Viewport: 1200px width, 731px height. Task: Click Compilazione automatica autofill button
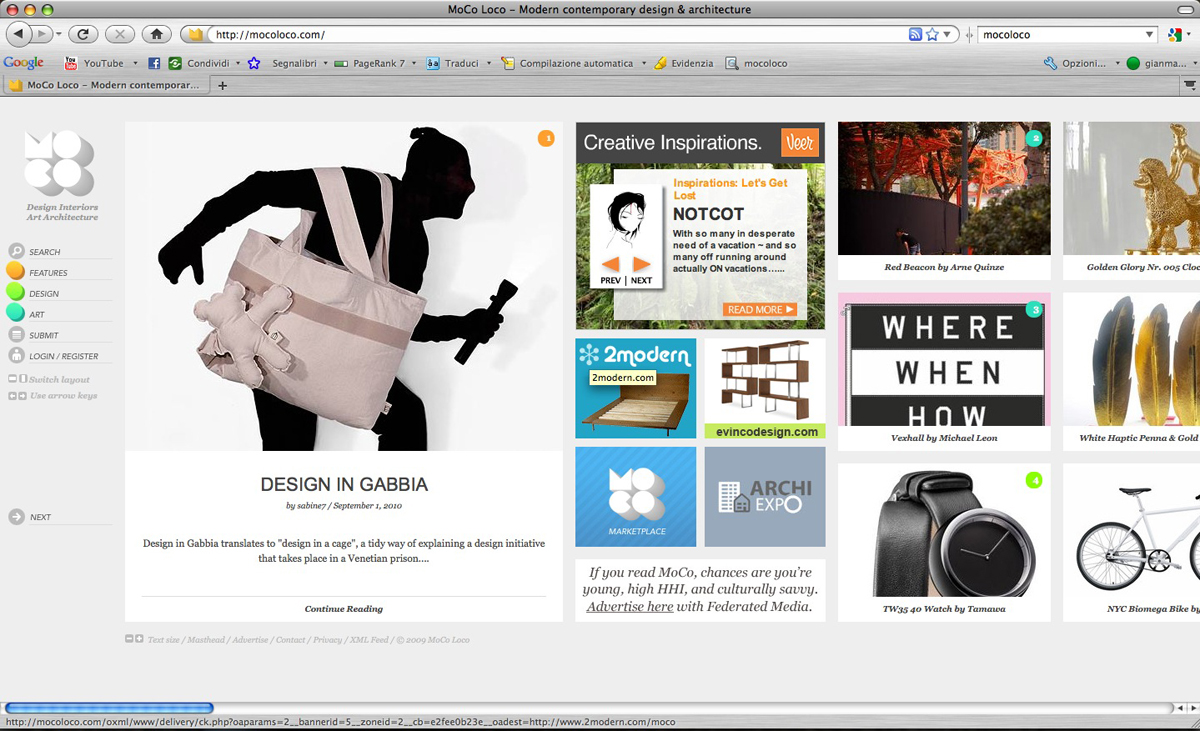(x=568, y=63)
